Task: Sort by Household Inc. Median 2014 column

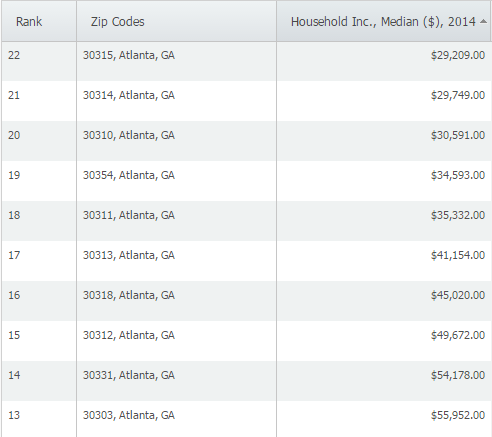Action: (x=383, y=22)
